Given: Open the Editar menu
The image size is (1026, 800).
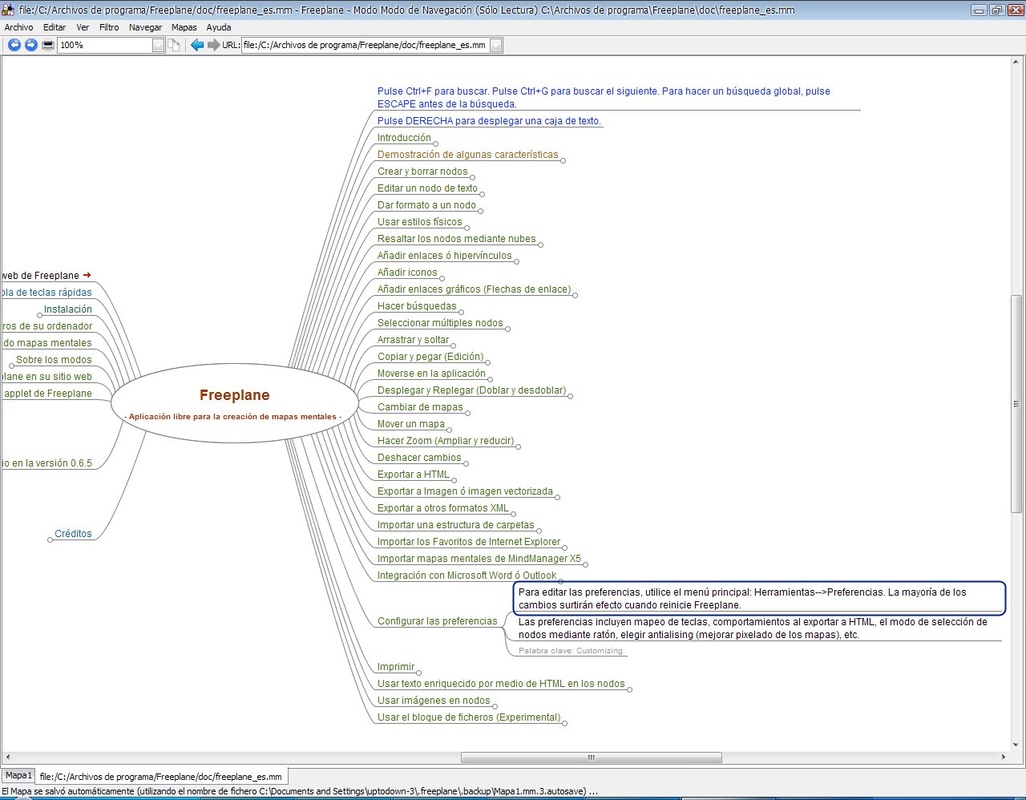Looking at the screenshot, I should tap(54, 27).
